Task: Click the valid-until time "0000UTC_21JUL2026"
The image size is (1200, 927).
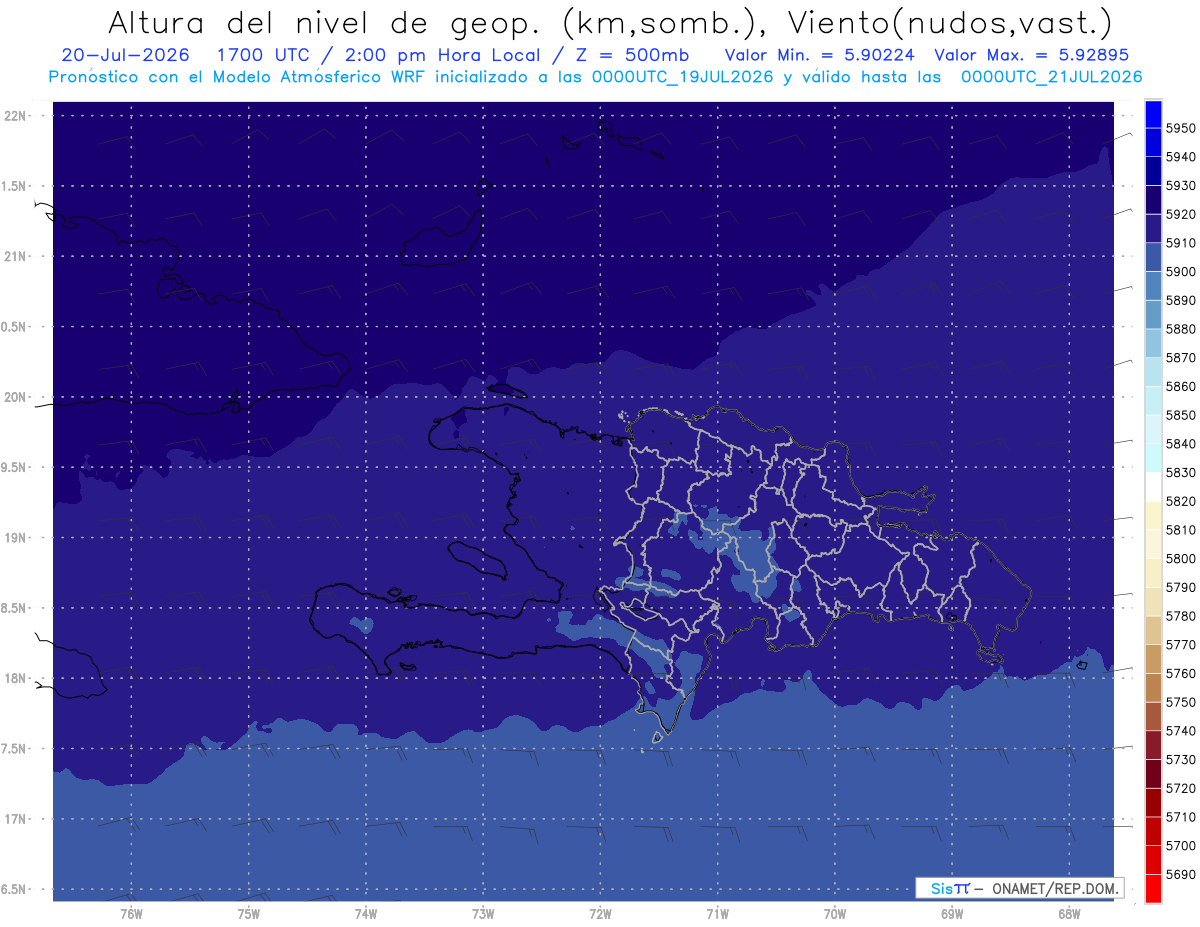Action: (1051, 77)
